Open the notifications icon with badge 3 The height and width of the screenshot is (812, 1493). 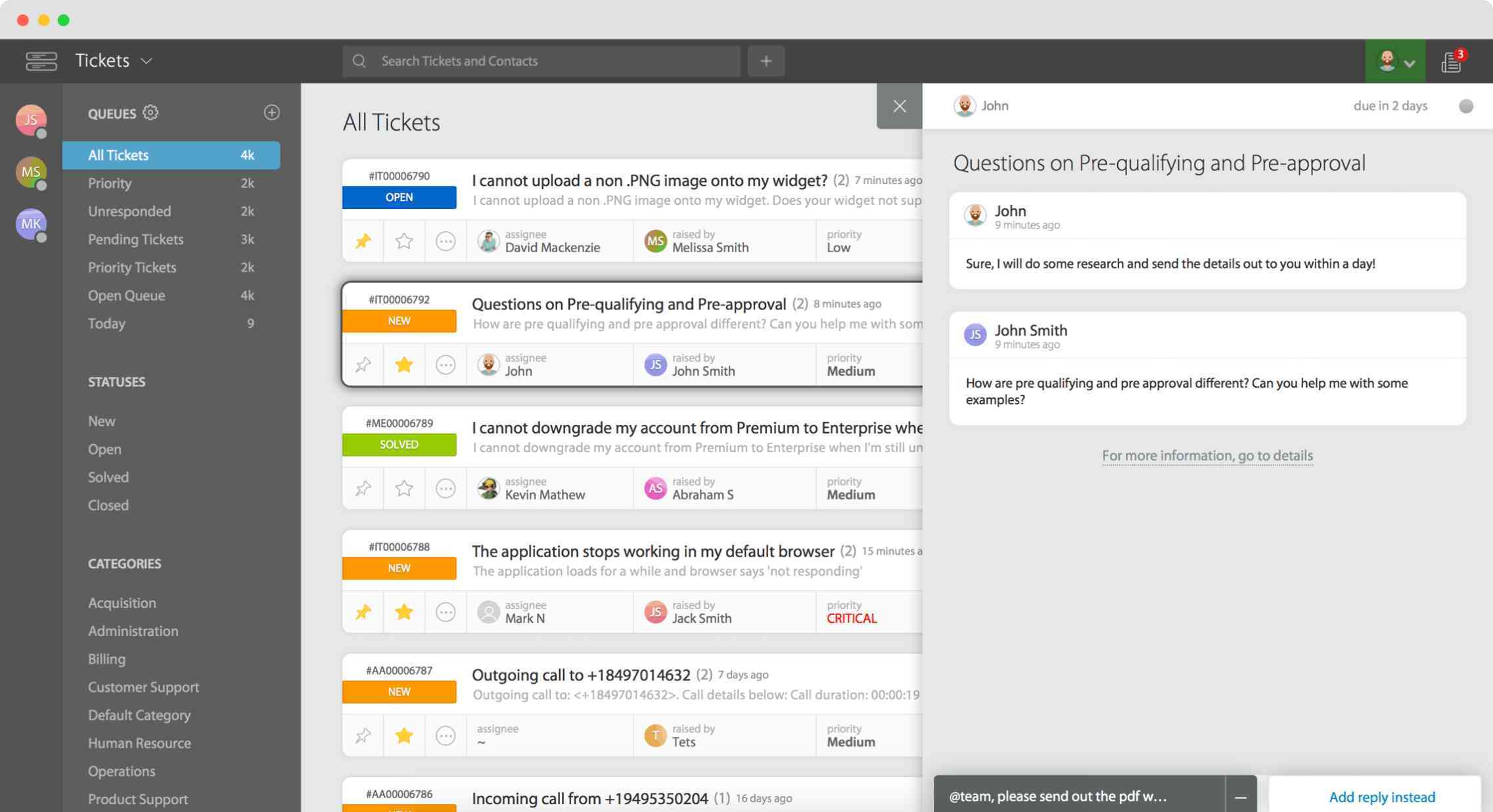pos(1452,60)
